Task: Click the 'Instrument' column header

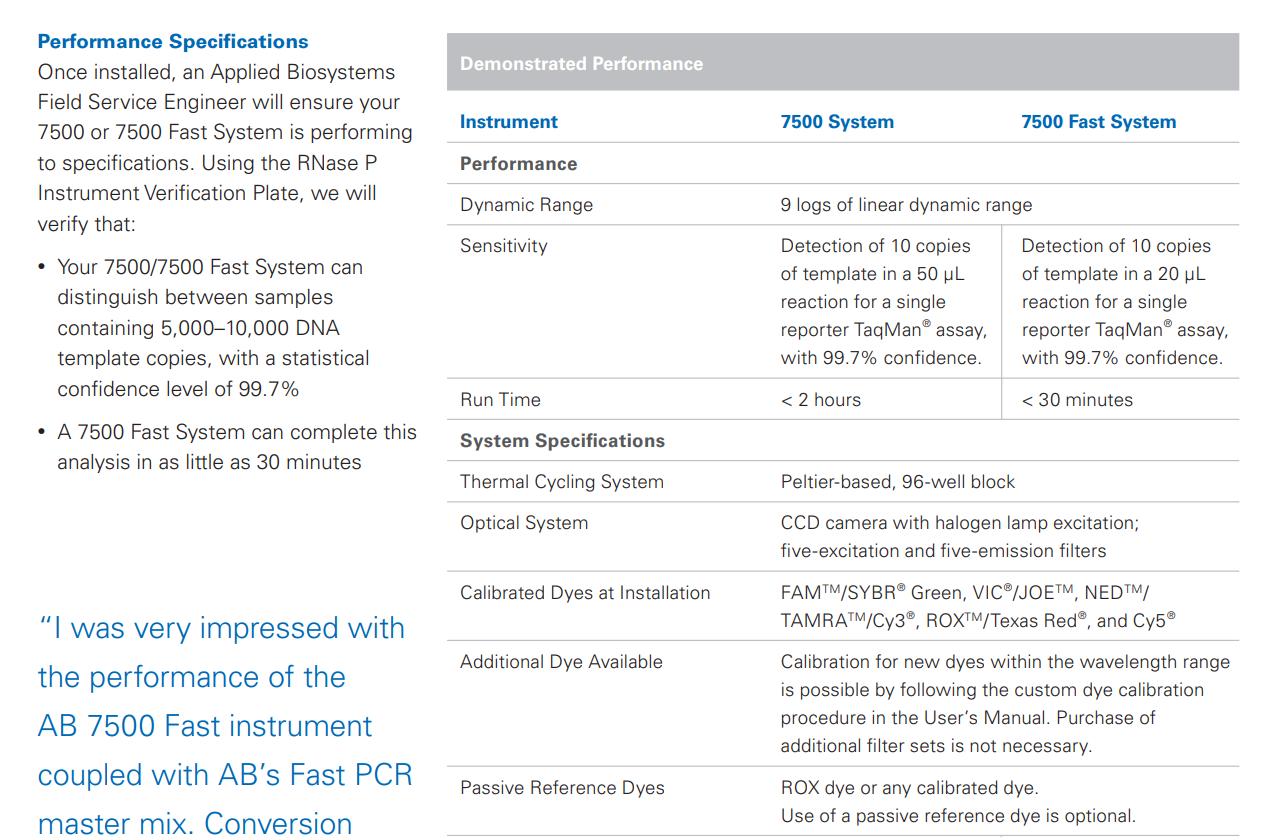Action: coord(509,122)
